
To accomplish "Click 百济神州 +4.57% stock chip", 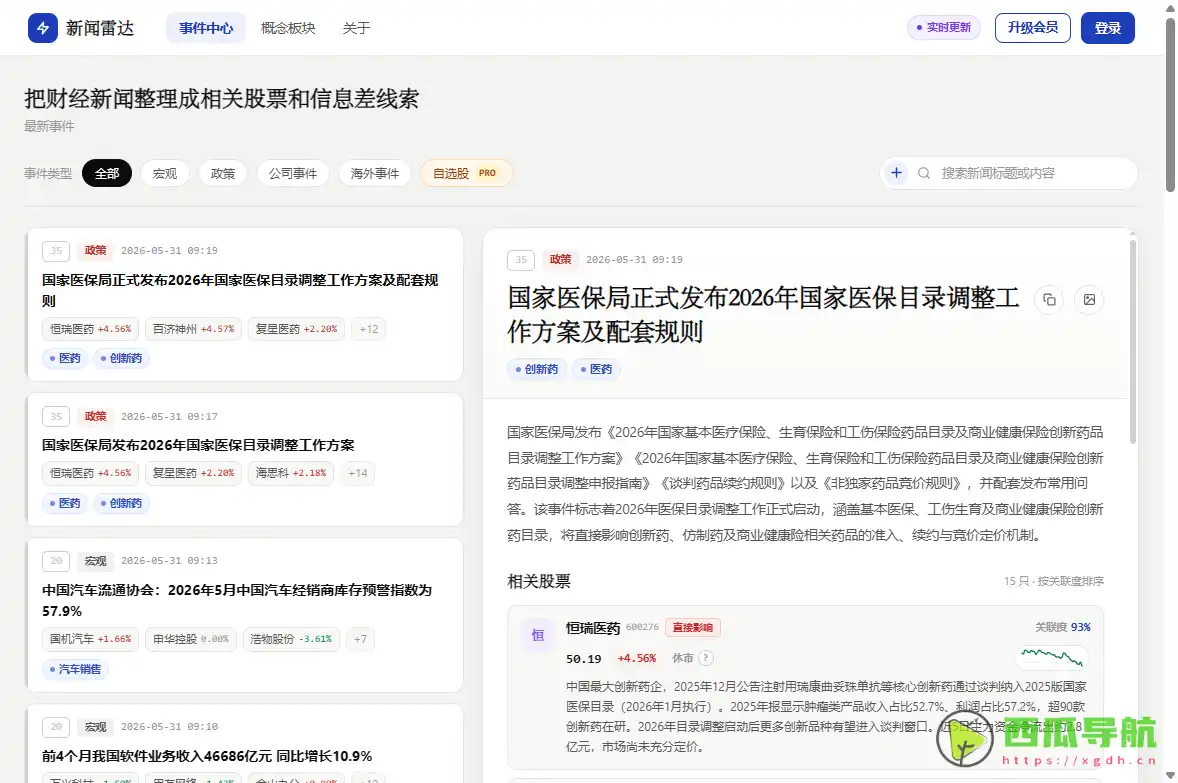I will [193, 329].
